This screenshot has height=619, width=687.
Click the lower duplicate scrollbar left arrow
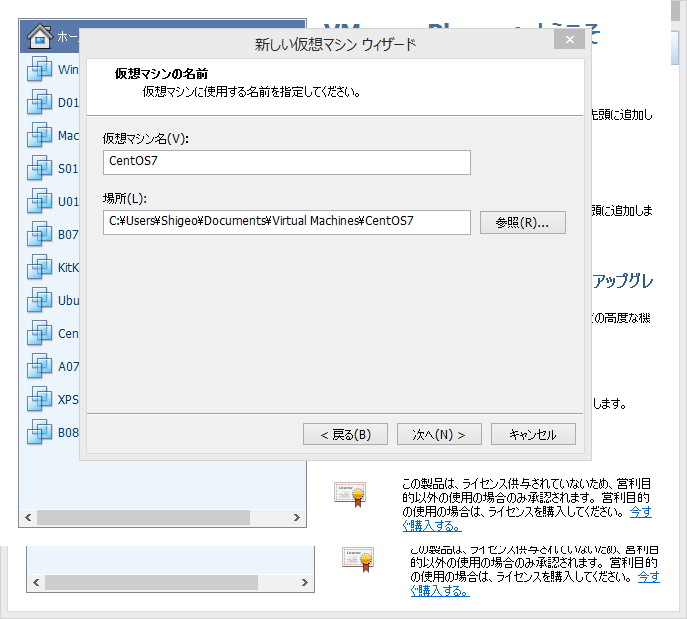[x=36, y=583]
